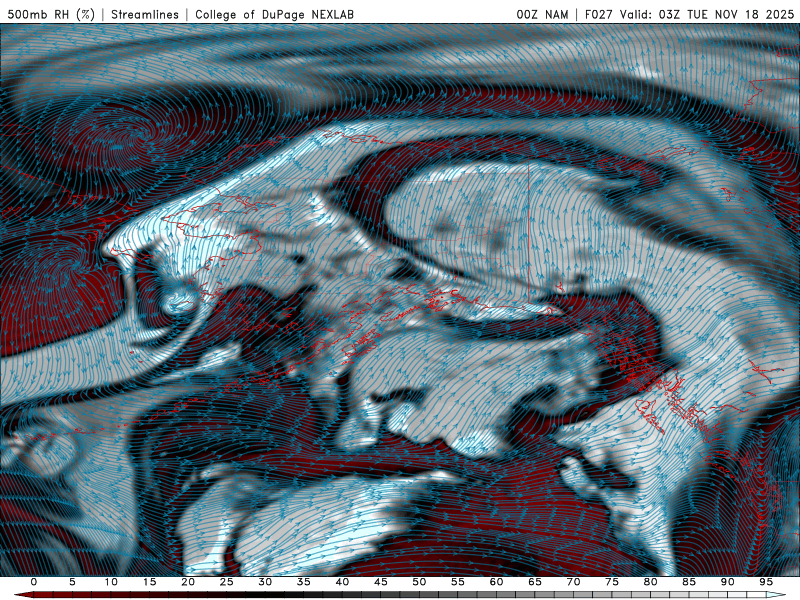The height and width of the screenshot is (600, 800).
Task: Click the "Valid: 03Z TUE NOV 18 2025" text
Action: pyautogui.click(x=707, y=14)
